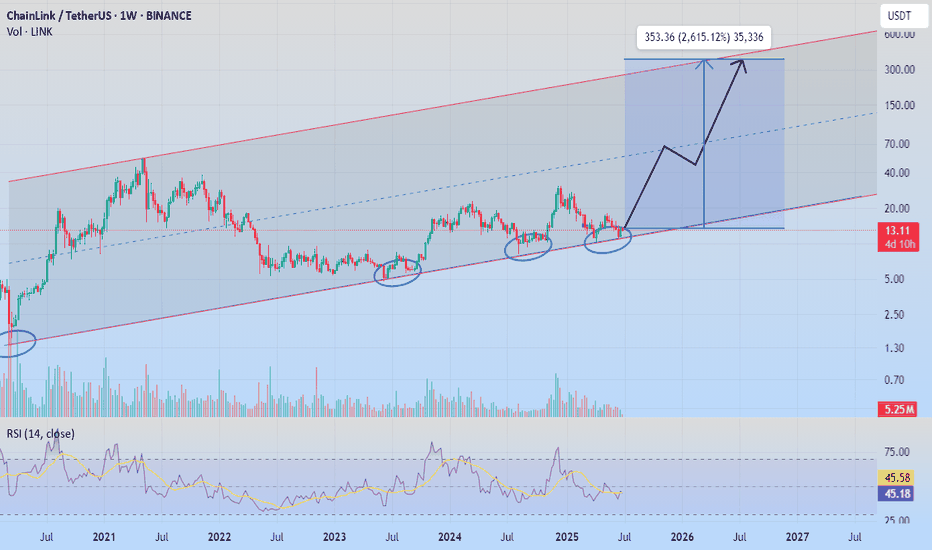Click the 2024 time axis label
Image resolution: width=932 pixels, height=550 pixels.
[449, 537]
